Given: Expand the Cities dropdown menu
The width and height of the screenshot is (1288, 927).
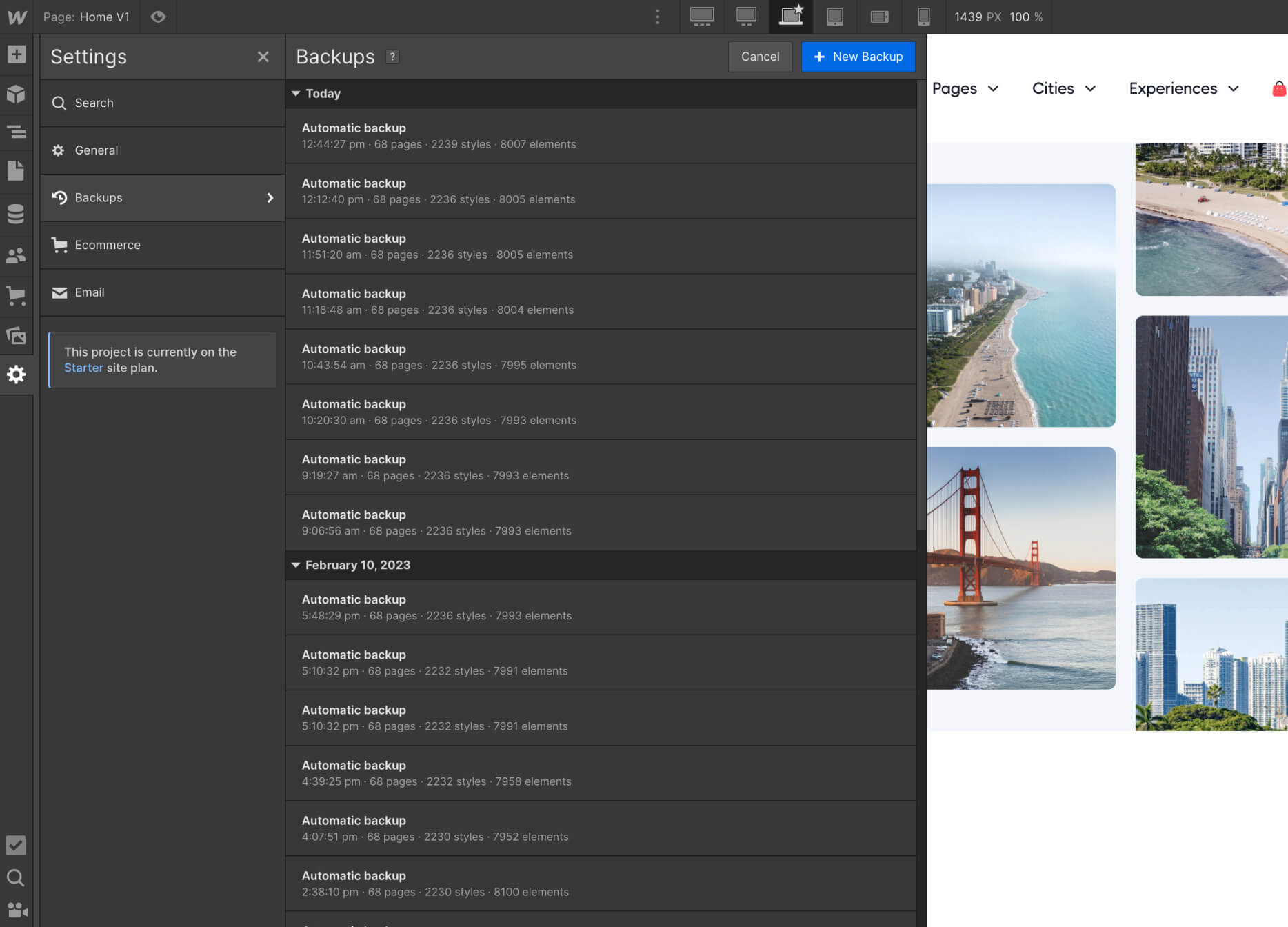Looking at the screenshot, I should pyautogui.click(x=1063, y=88).
